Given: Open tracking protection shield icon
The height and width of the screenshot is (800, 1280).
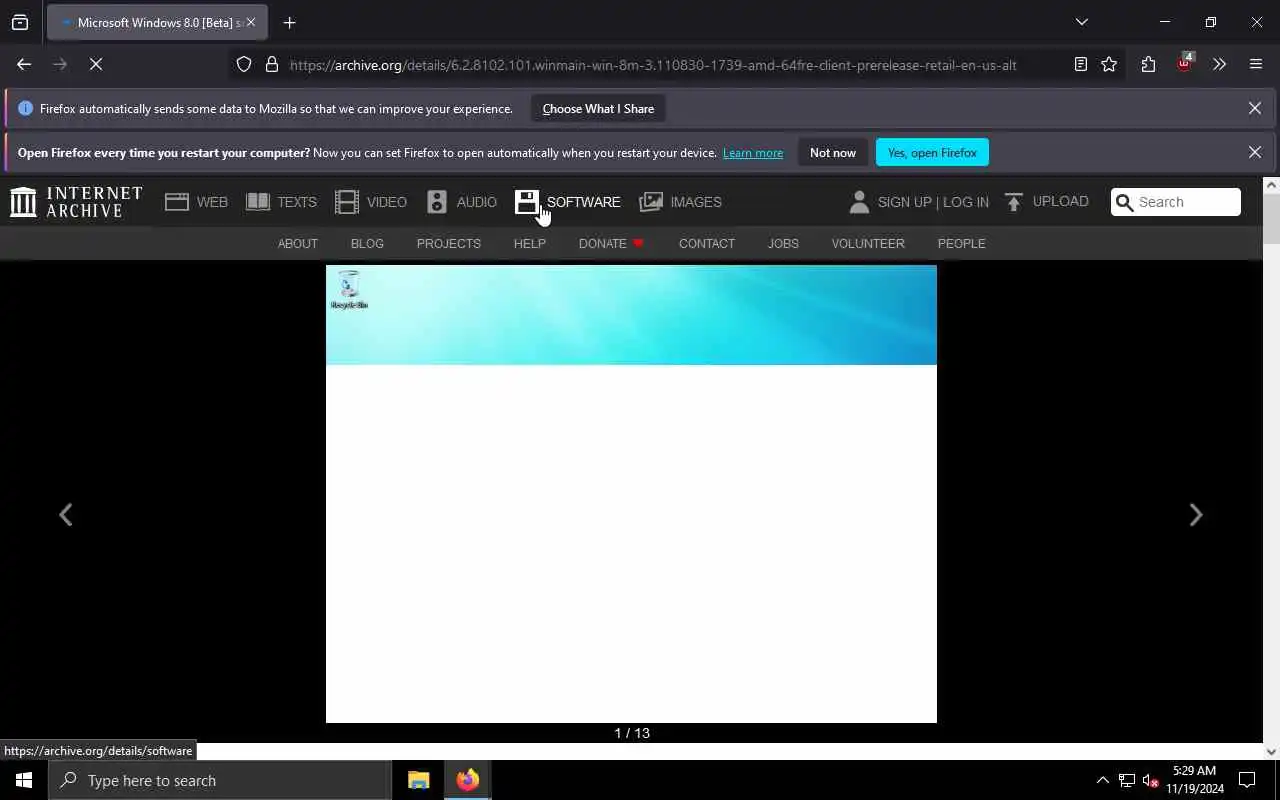Looking at the screenshot, I should coord(244,65).
